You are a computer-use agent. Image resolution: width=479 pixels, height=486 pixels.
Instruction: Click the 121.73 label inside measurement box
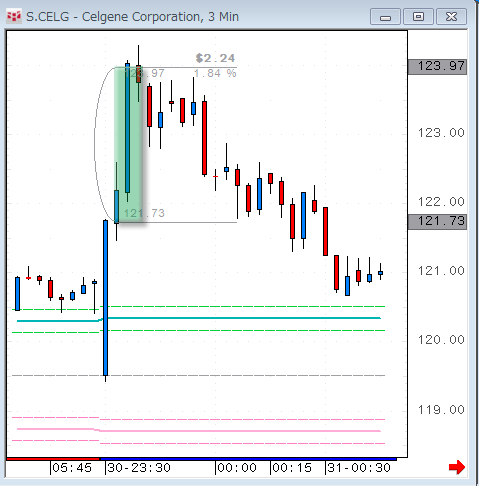click(x=144, y=213)
